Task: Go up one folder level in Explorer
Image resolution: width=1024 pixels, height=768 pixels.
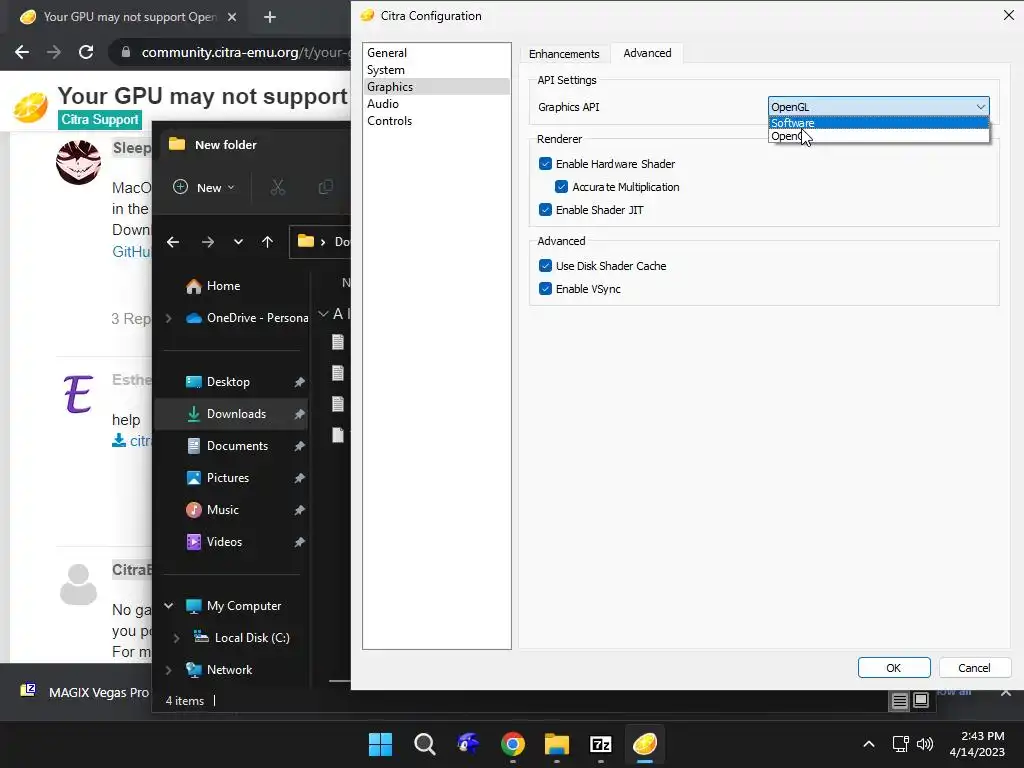Action: coord(267,242)
